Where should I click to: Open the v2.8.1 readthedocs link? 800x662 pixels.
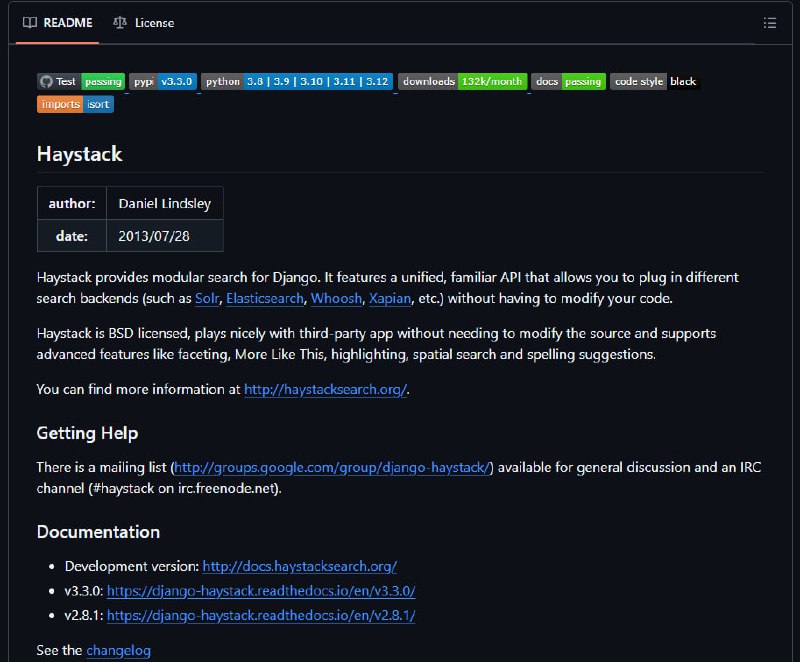(261, 616)
